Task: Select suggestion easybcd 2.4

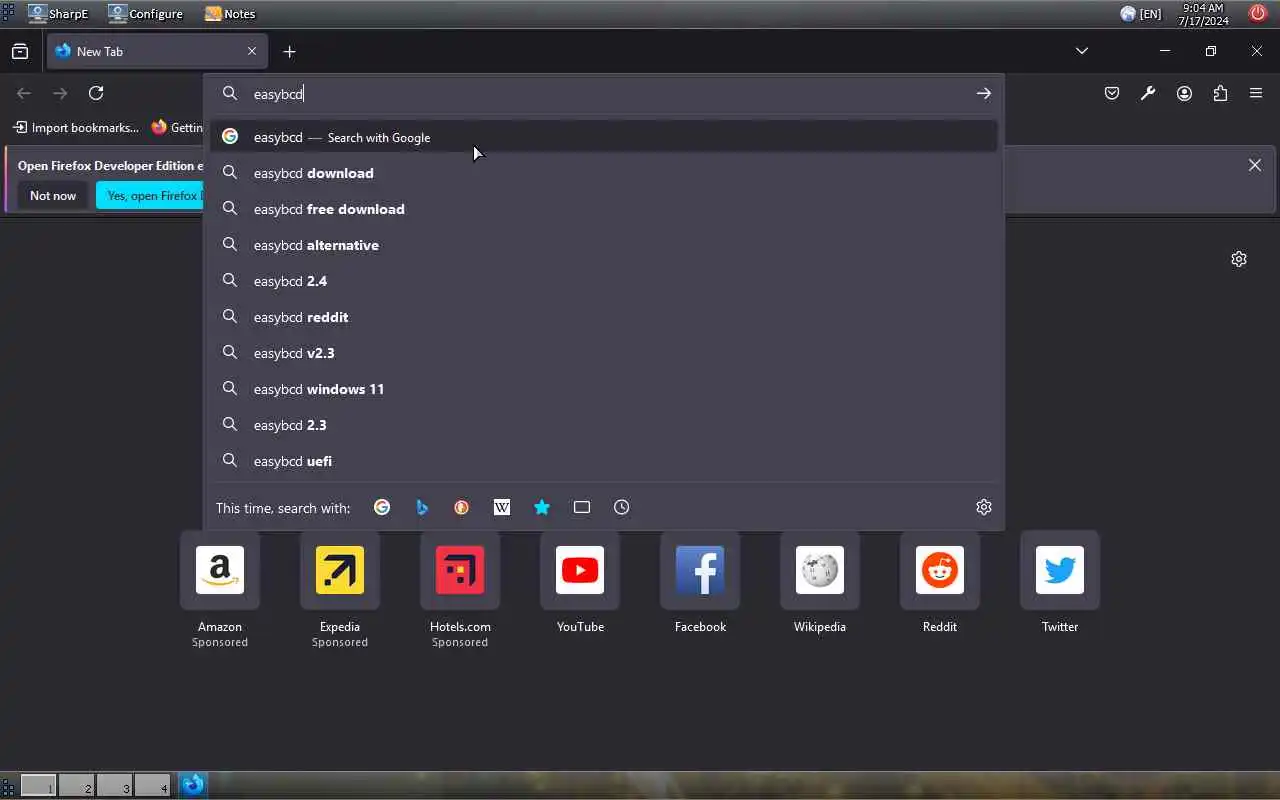Action: (x=604, y=281)
